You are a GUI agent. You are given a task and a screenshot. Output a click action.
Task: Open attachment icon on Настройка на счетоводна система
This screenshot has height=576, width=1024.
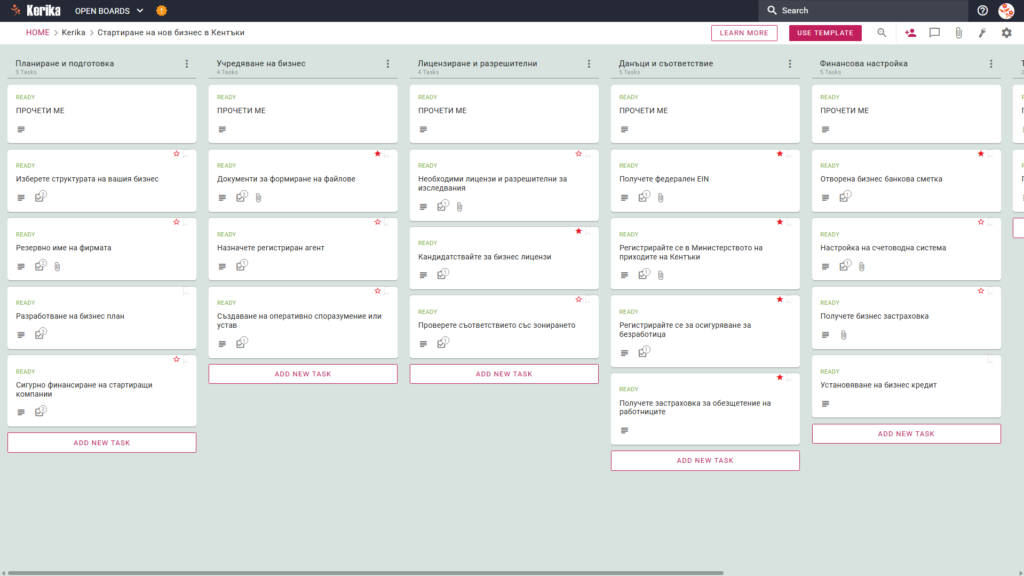coord(862,266)
